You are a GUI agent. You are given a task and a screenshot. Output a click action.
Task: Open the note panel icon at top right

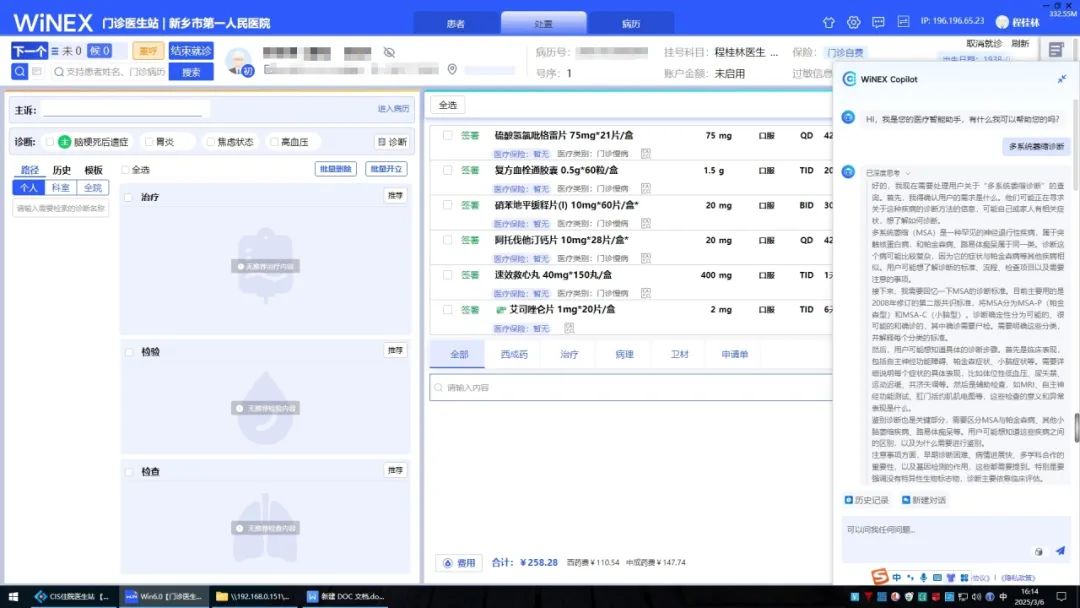click(x=1056, y=50)
